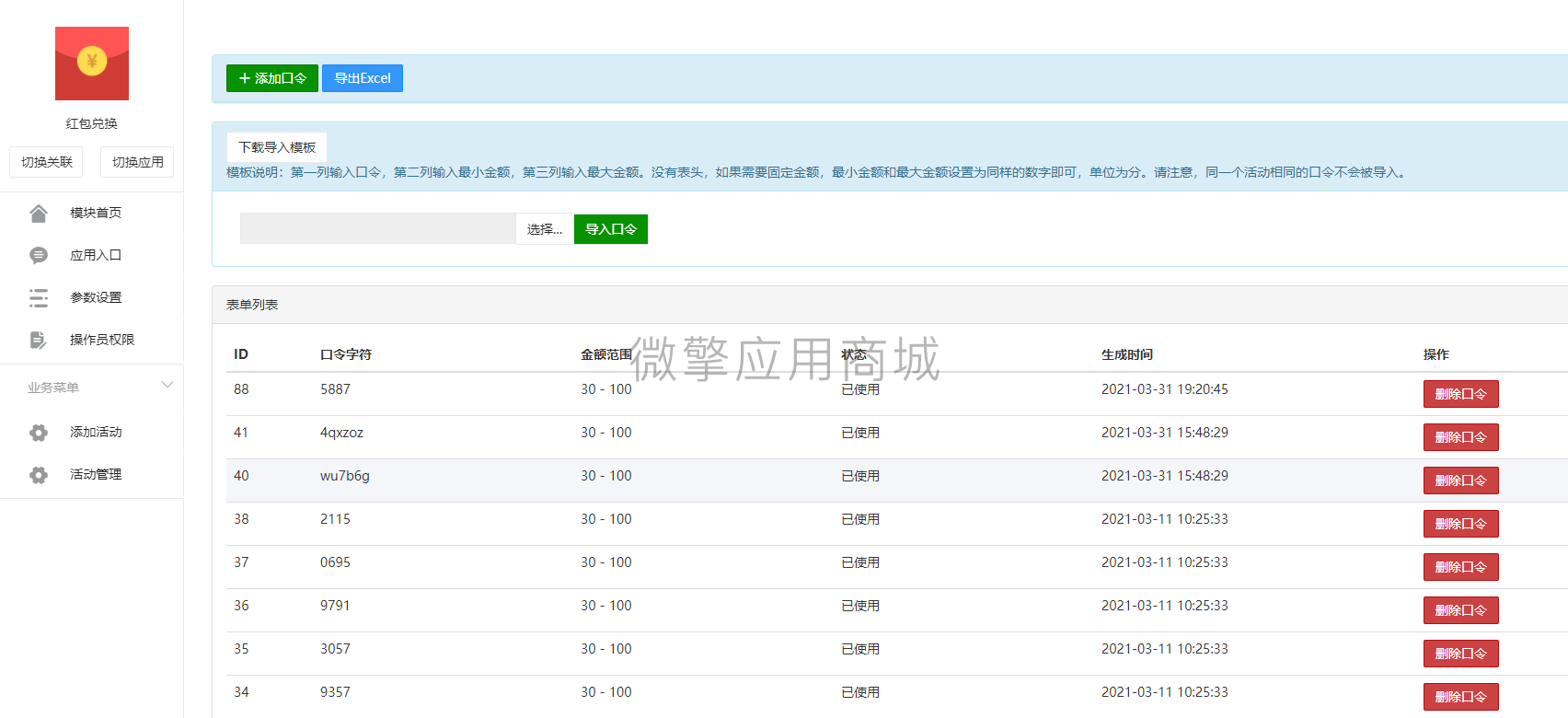This screenshot has height=718, width=1568.
Task: Click the 金额范围 column header
Action: (606, 354)
